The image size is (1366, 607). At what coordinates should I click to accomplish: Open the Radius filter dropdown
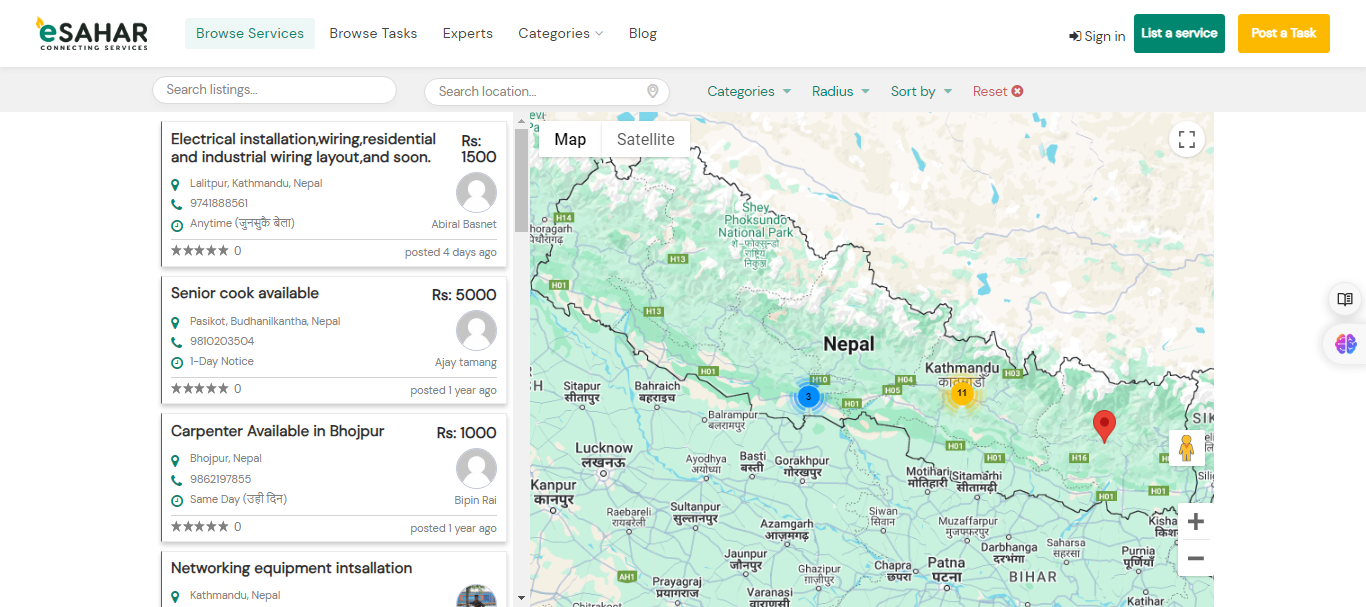point(841,91)
